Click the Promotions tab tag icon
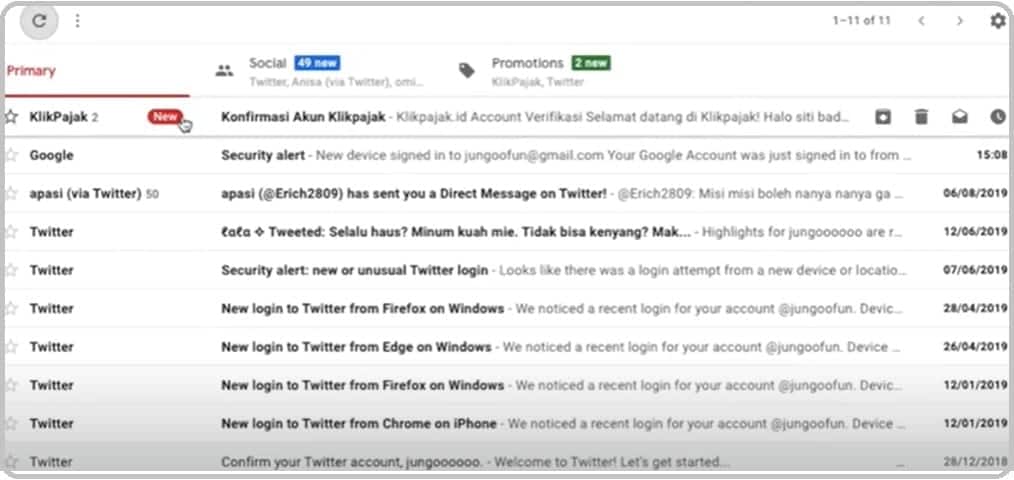The image size is (1014, 480). (466, 71)
